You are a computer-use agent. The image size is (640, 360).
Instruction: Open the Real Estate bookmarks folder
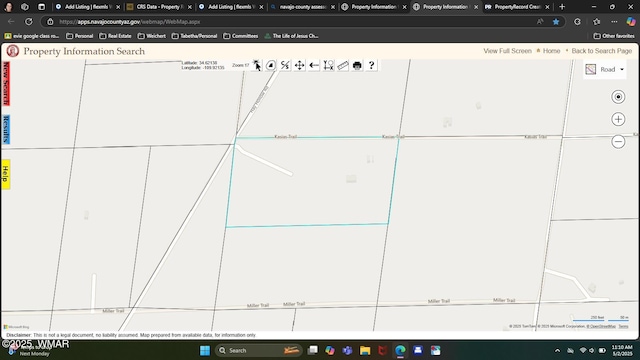point(115,36)
